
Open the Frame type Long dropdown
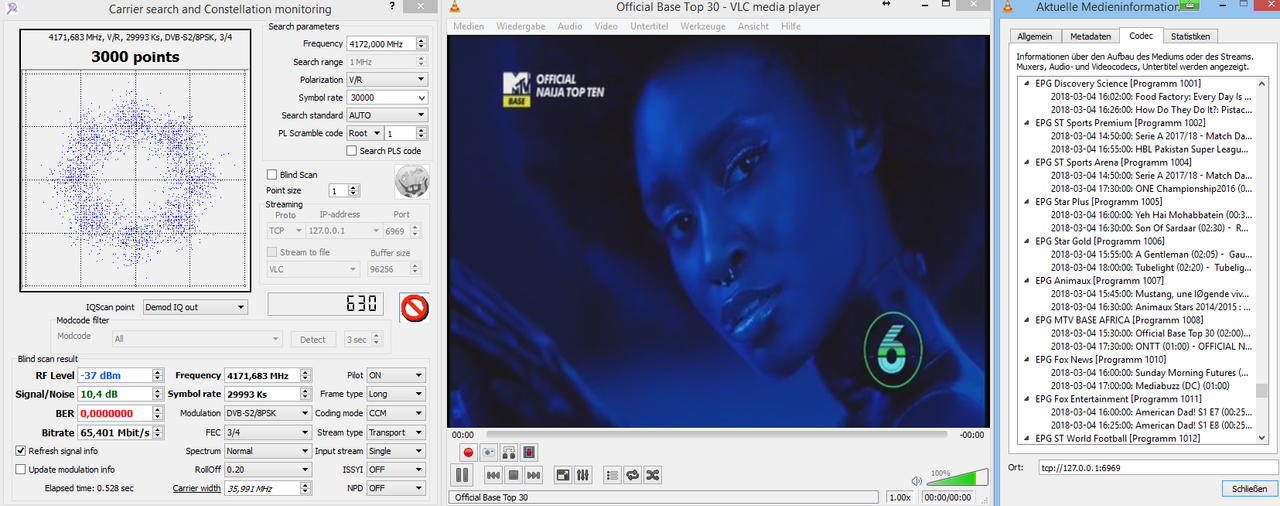tap(397, 394)
